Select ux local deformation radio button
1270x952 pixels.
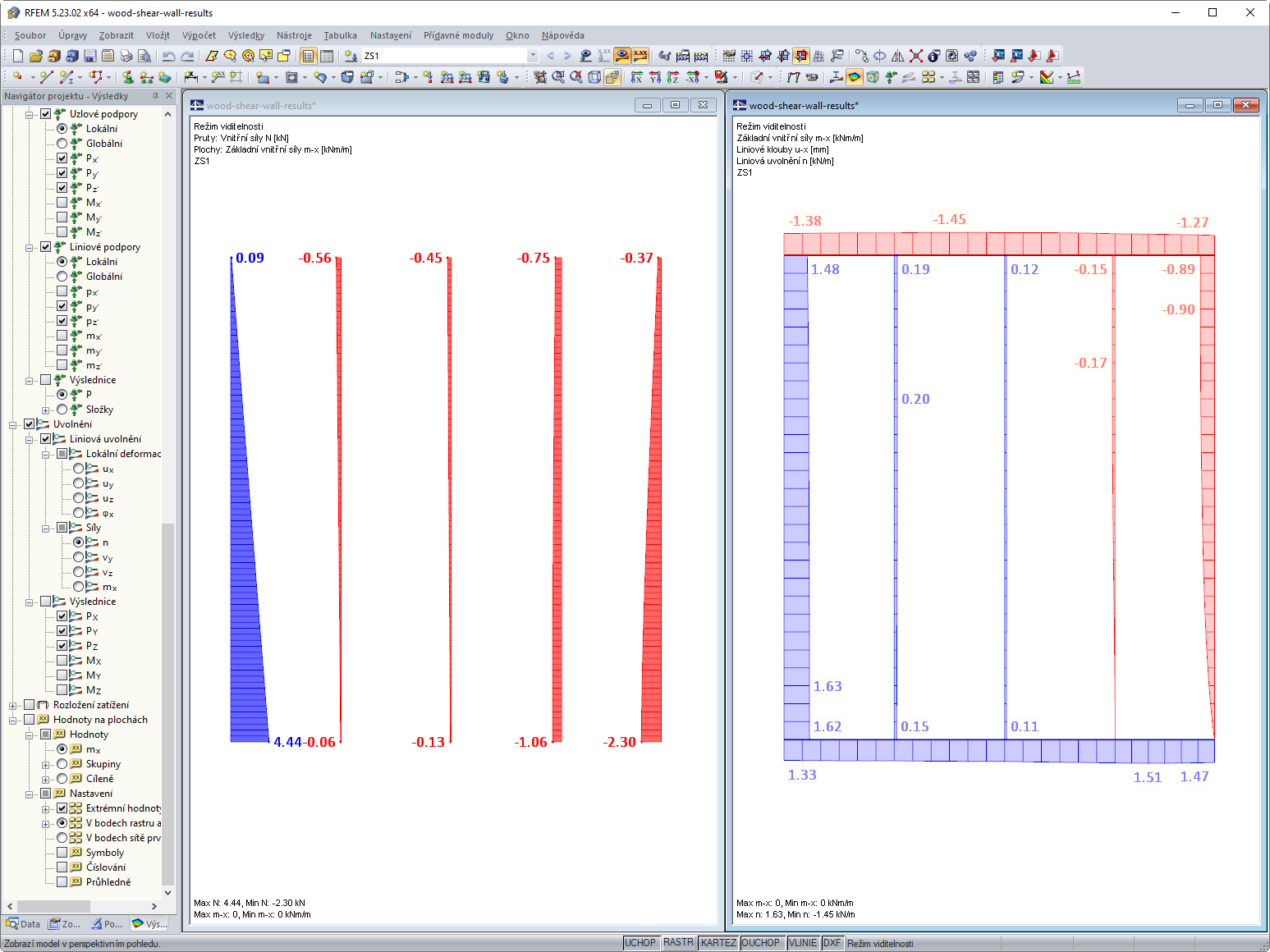pyautogui.click(x=79, y=469)
